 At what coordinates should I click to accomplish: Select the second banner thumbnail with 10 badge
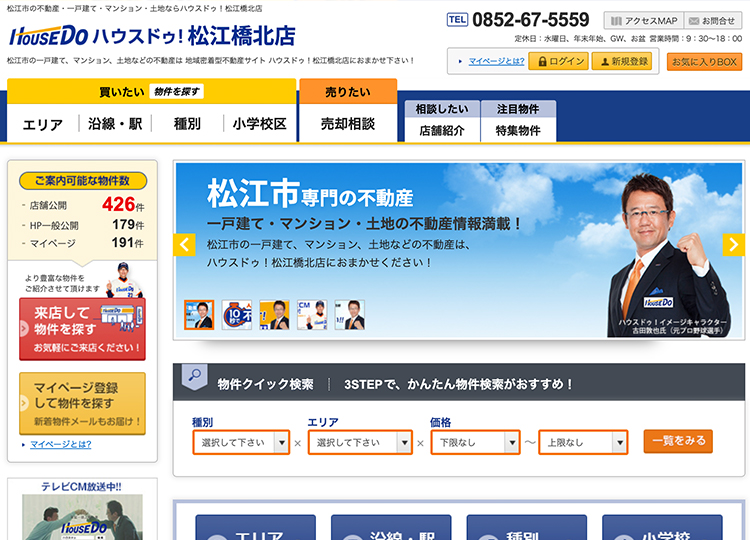point(237,315)
